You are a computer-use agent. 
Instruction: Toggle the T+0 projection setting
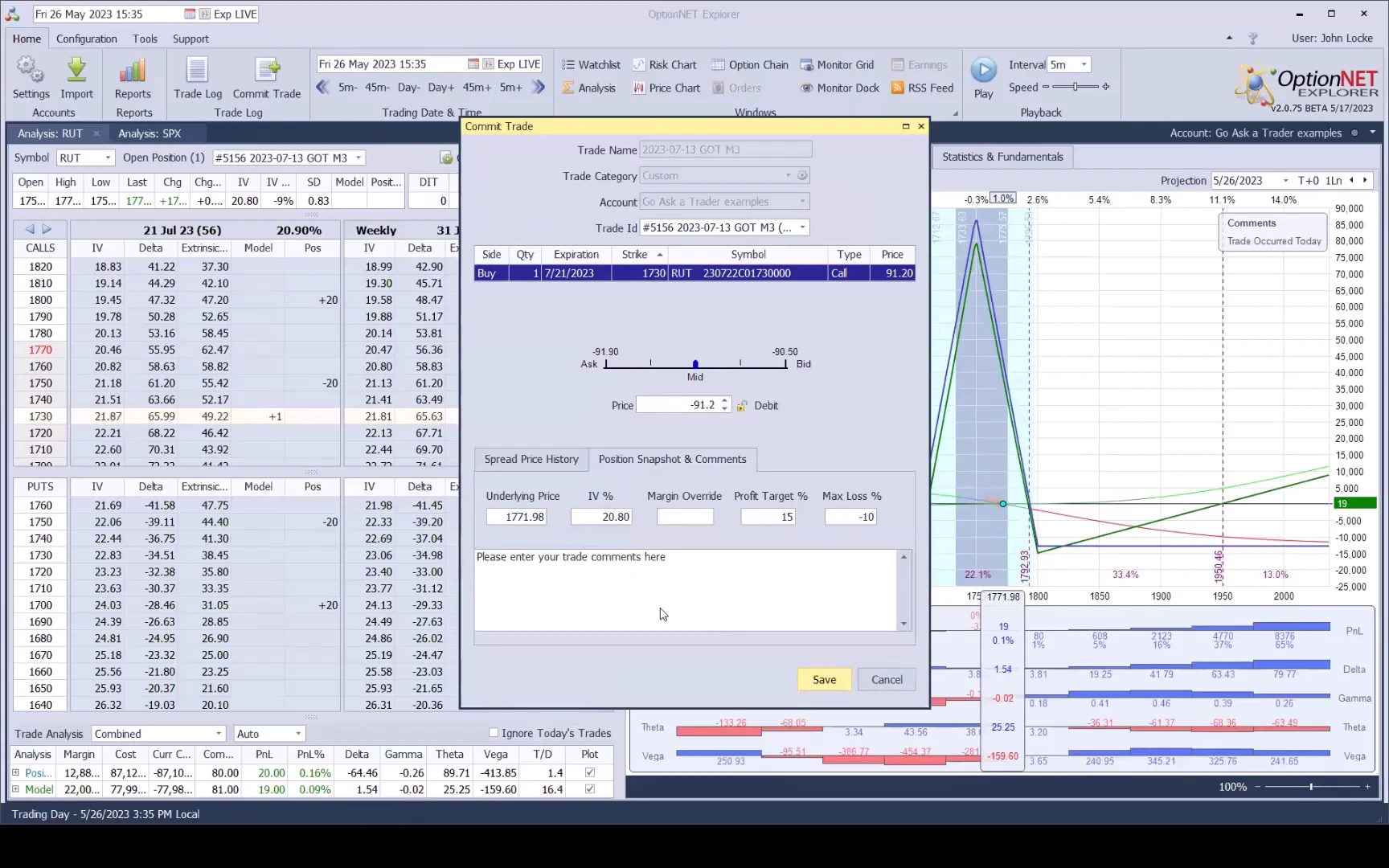pyautogui.click(x=1308, y=181)
